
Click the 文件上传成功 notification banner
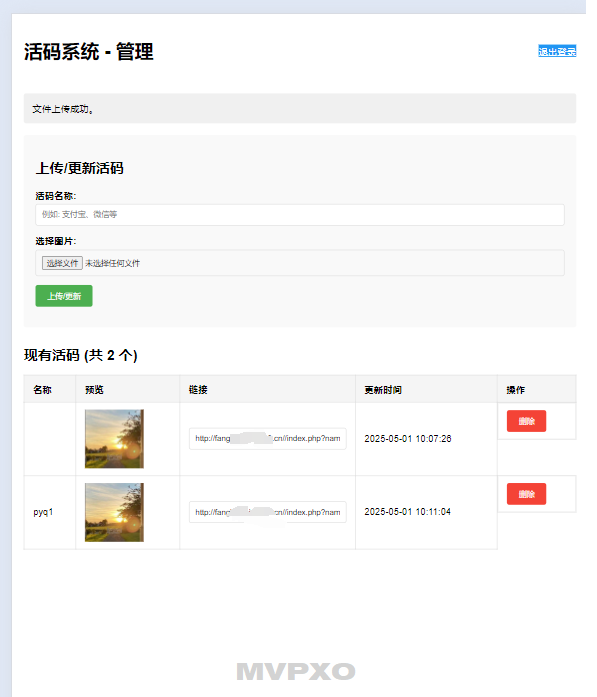point(300,108)
